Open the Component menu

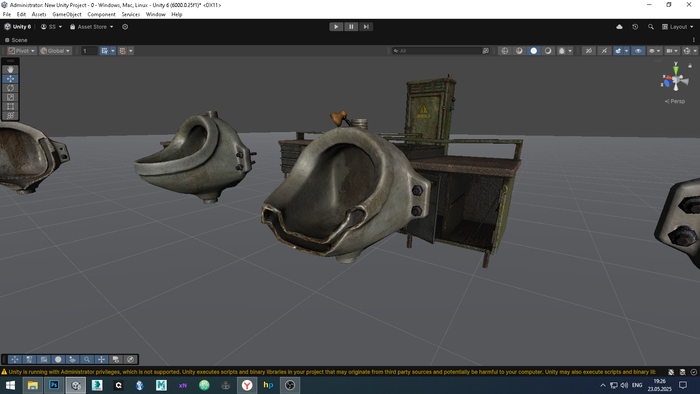tap(101, 14)
